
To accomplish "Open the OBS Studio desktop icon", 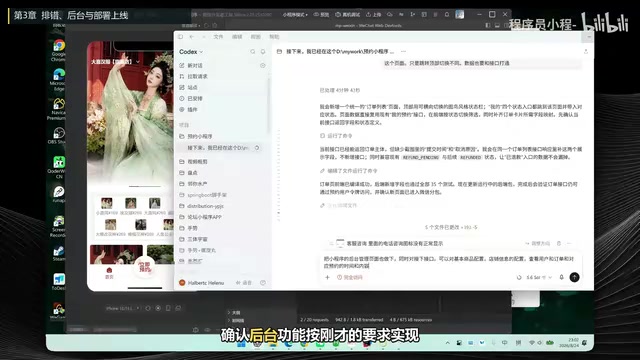I will 58,136.
